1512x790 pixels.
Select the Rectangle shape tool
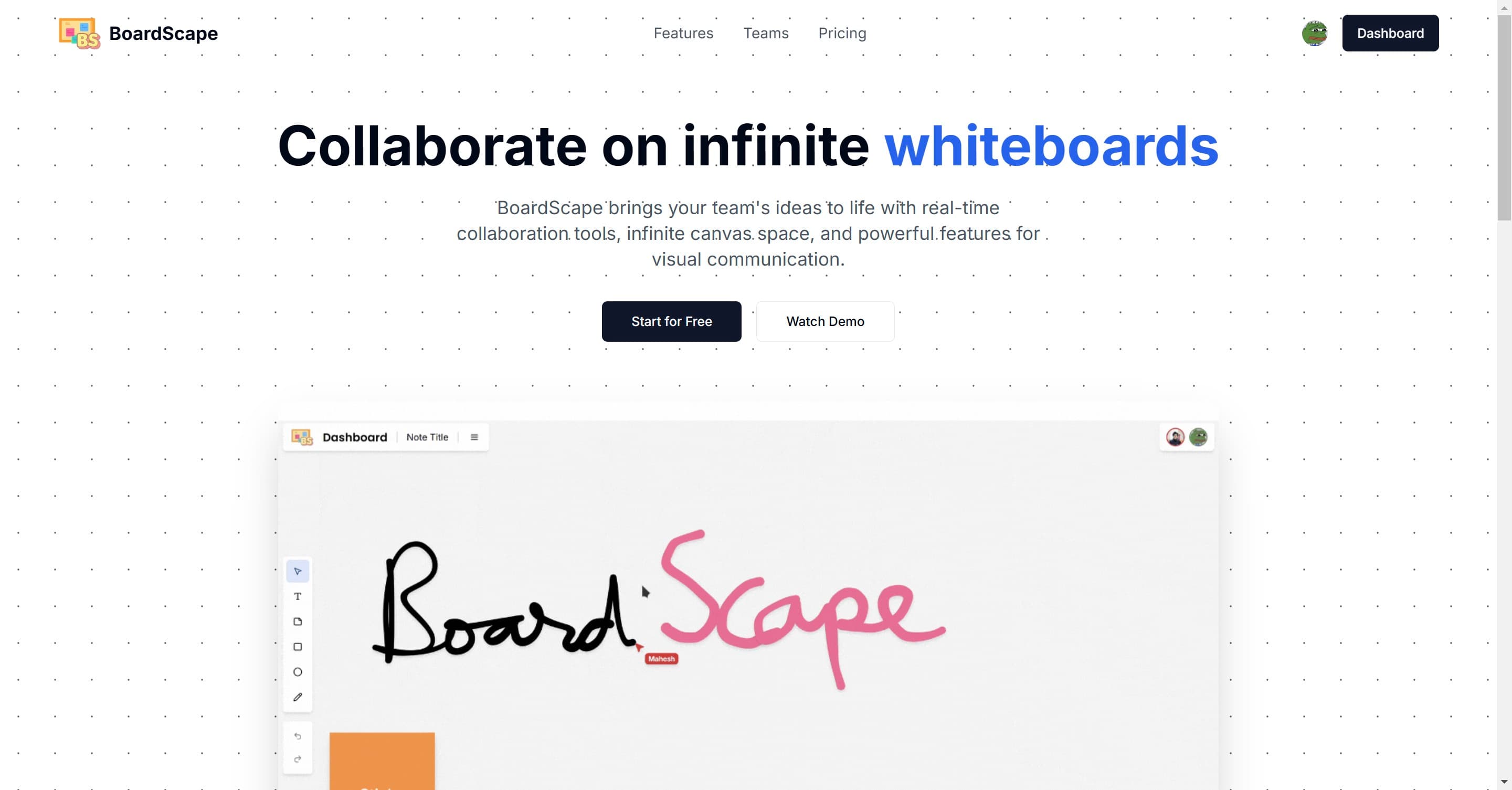tap(297, 646)
